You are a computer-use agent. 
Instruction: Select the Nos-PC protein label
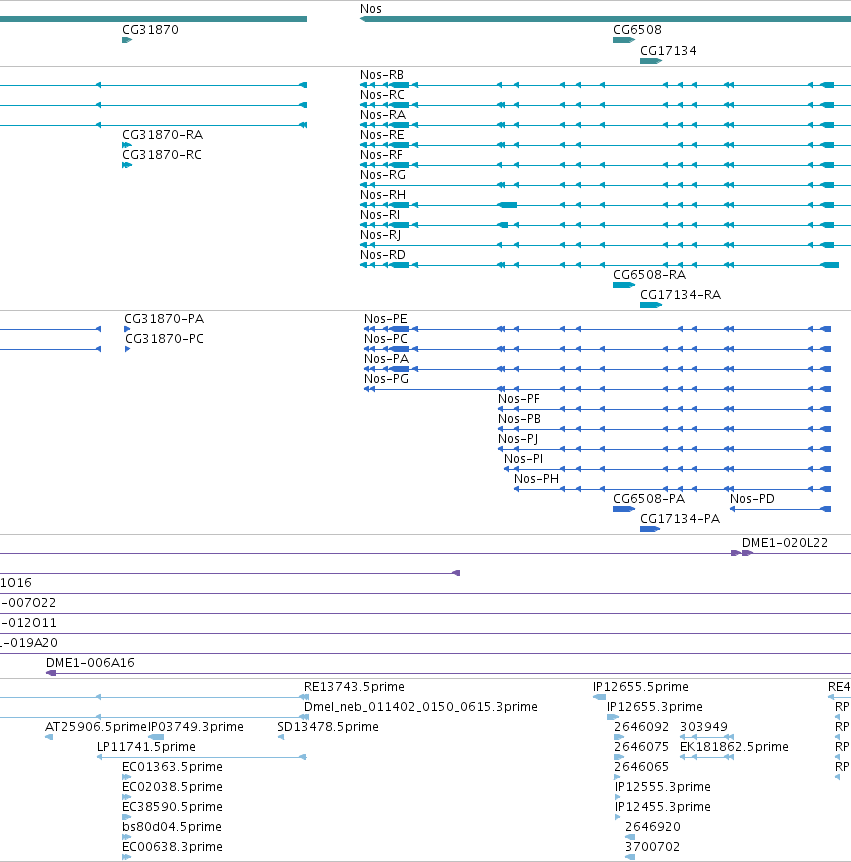point(386,339)
